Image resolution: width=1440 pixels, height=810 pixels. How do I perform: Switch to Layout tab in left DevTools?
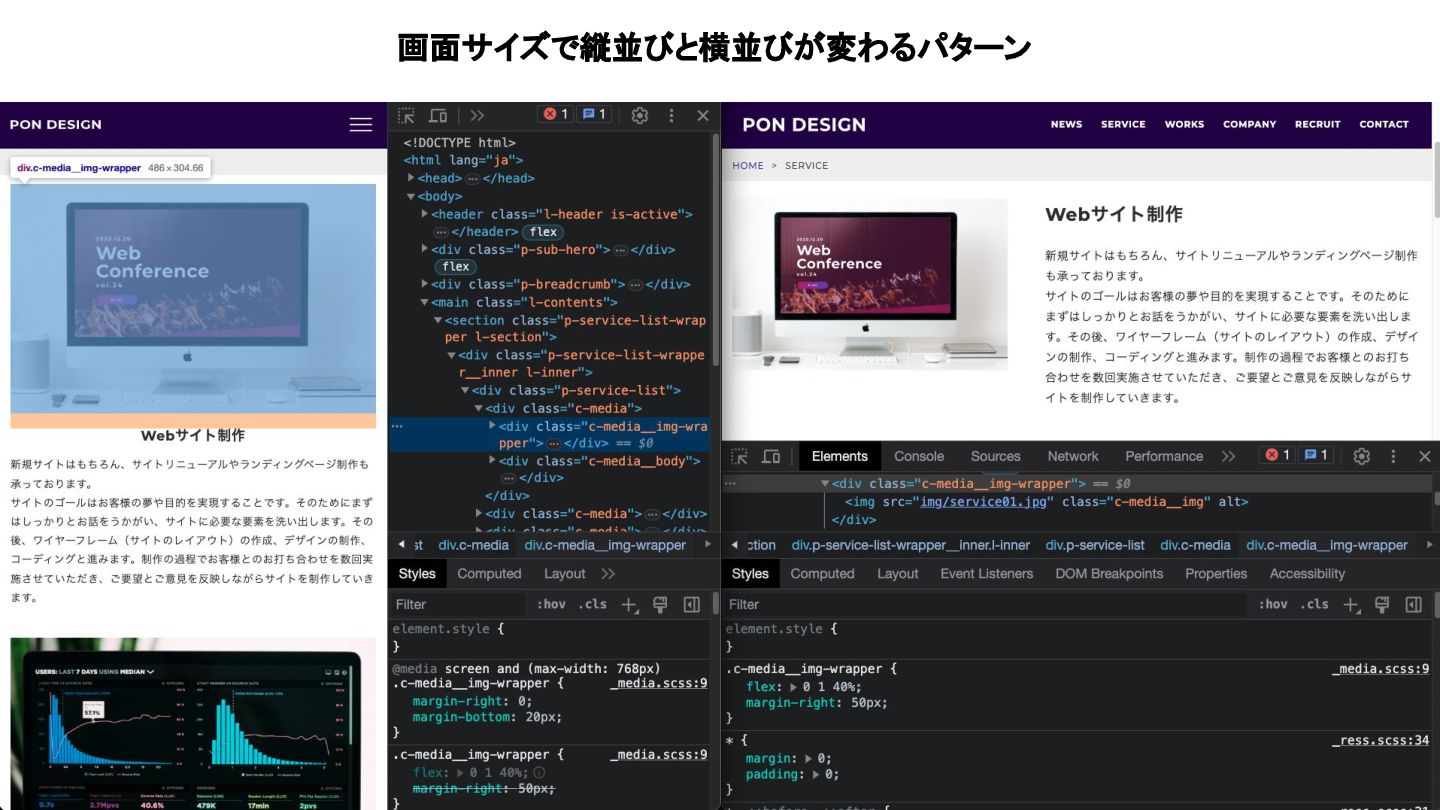pos(564,574)
